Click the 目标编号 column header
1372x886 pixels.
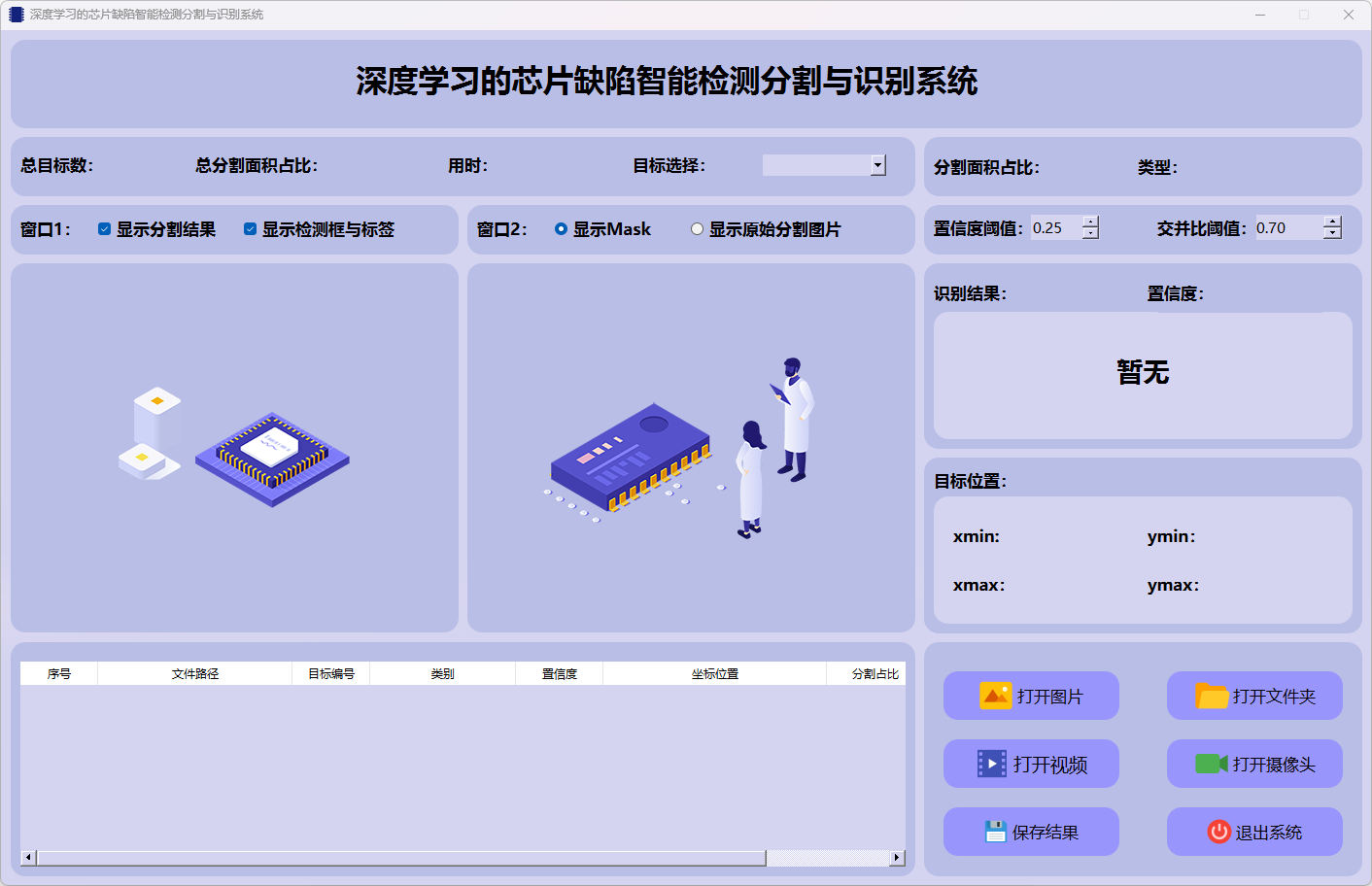point(331,673)
